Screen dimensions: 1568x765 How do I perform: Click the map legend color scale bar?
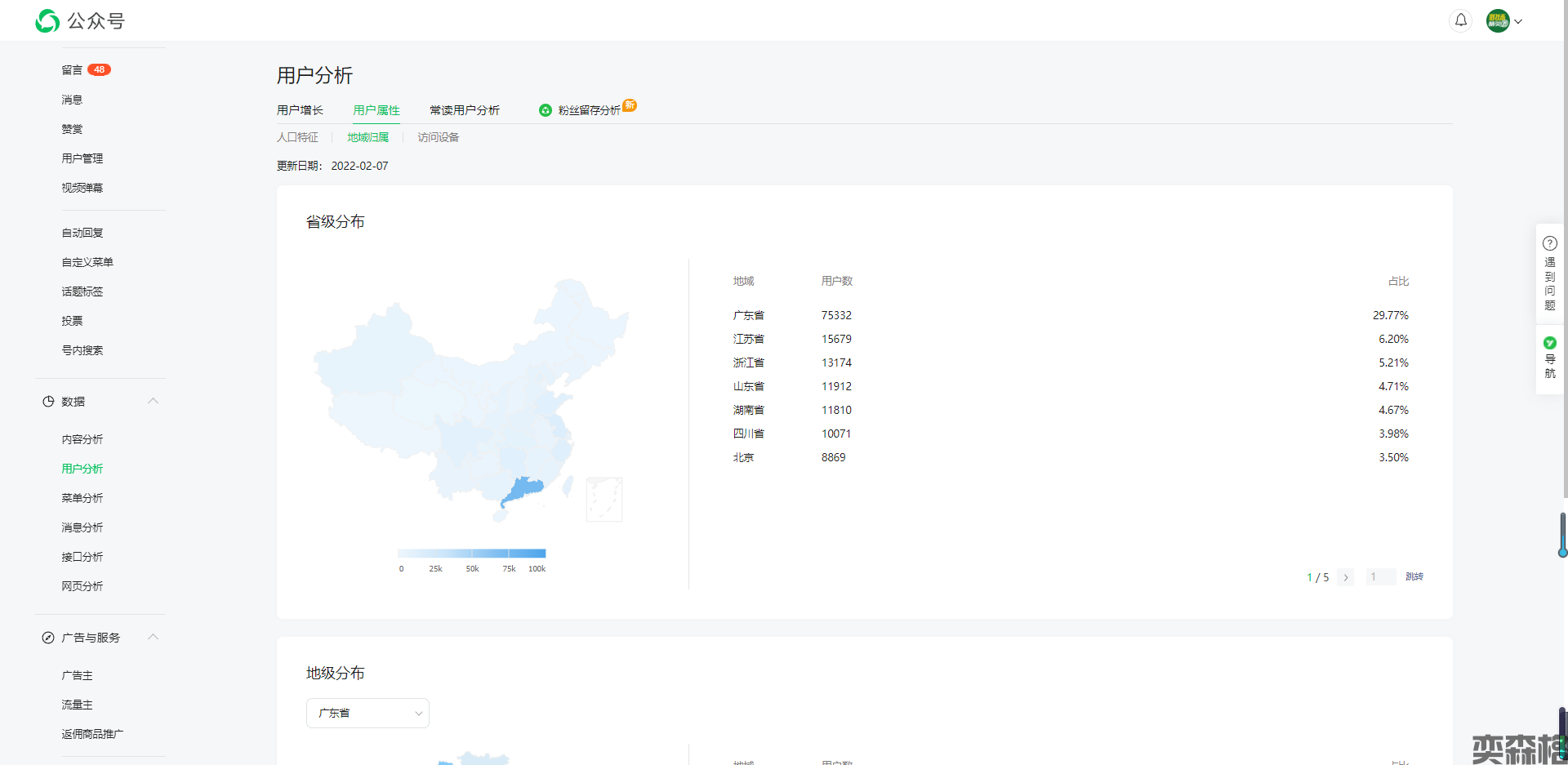click(471, 554)
